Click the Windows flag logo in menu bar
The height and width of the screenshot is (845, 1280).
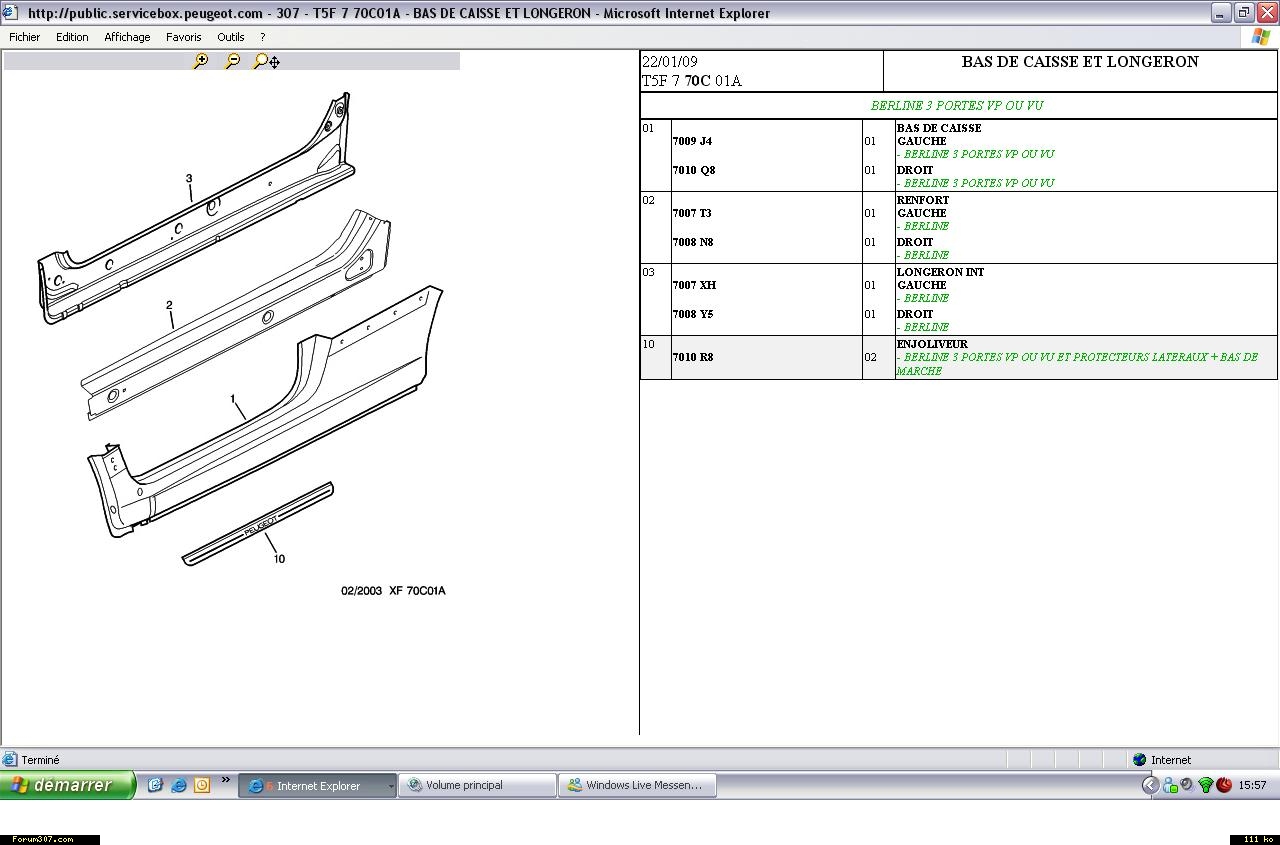pos(1261,37)
